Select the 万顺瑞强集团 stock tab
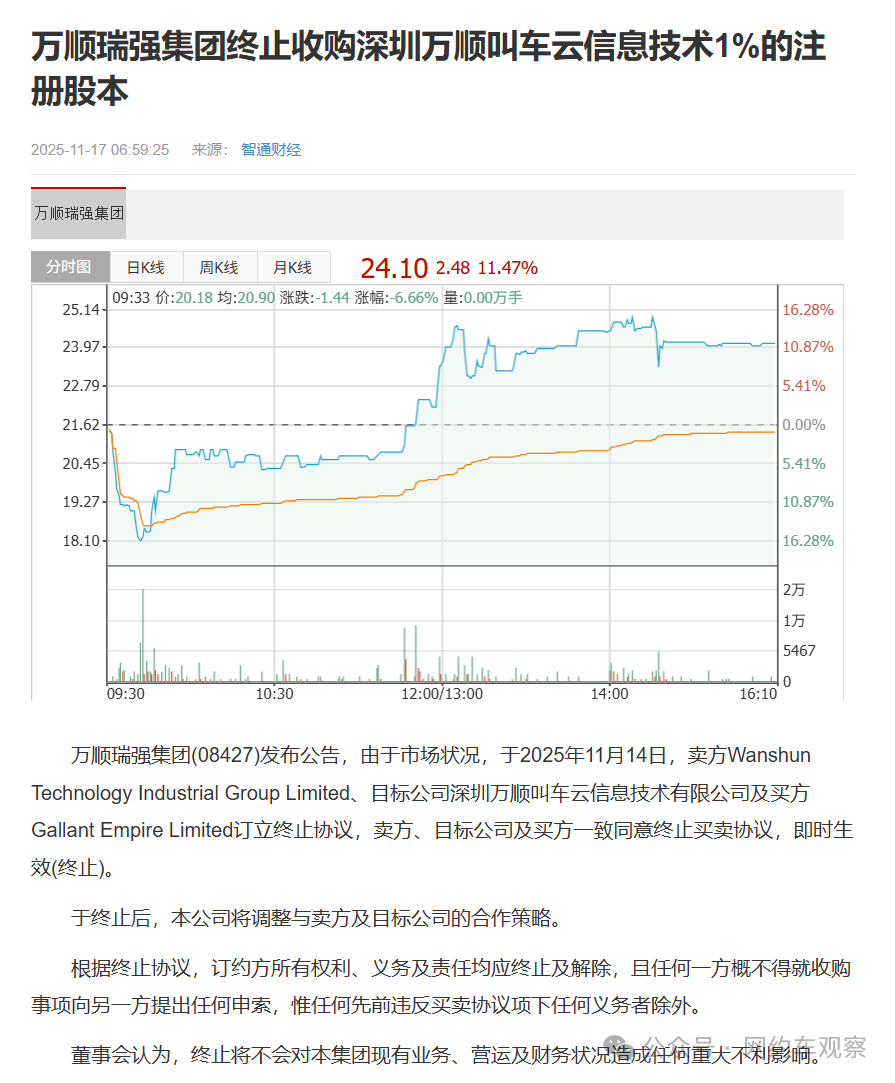 (79, 213)
